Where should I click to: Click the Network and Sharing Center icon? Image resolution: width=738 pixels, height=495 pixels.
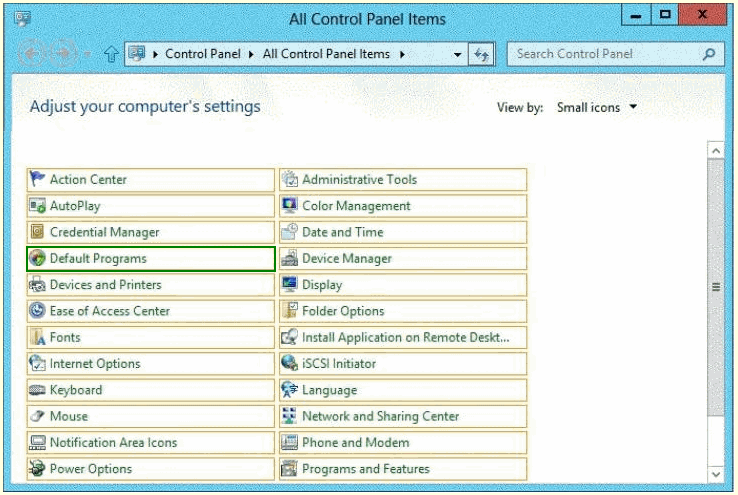289,416
